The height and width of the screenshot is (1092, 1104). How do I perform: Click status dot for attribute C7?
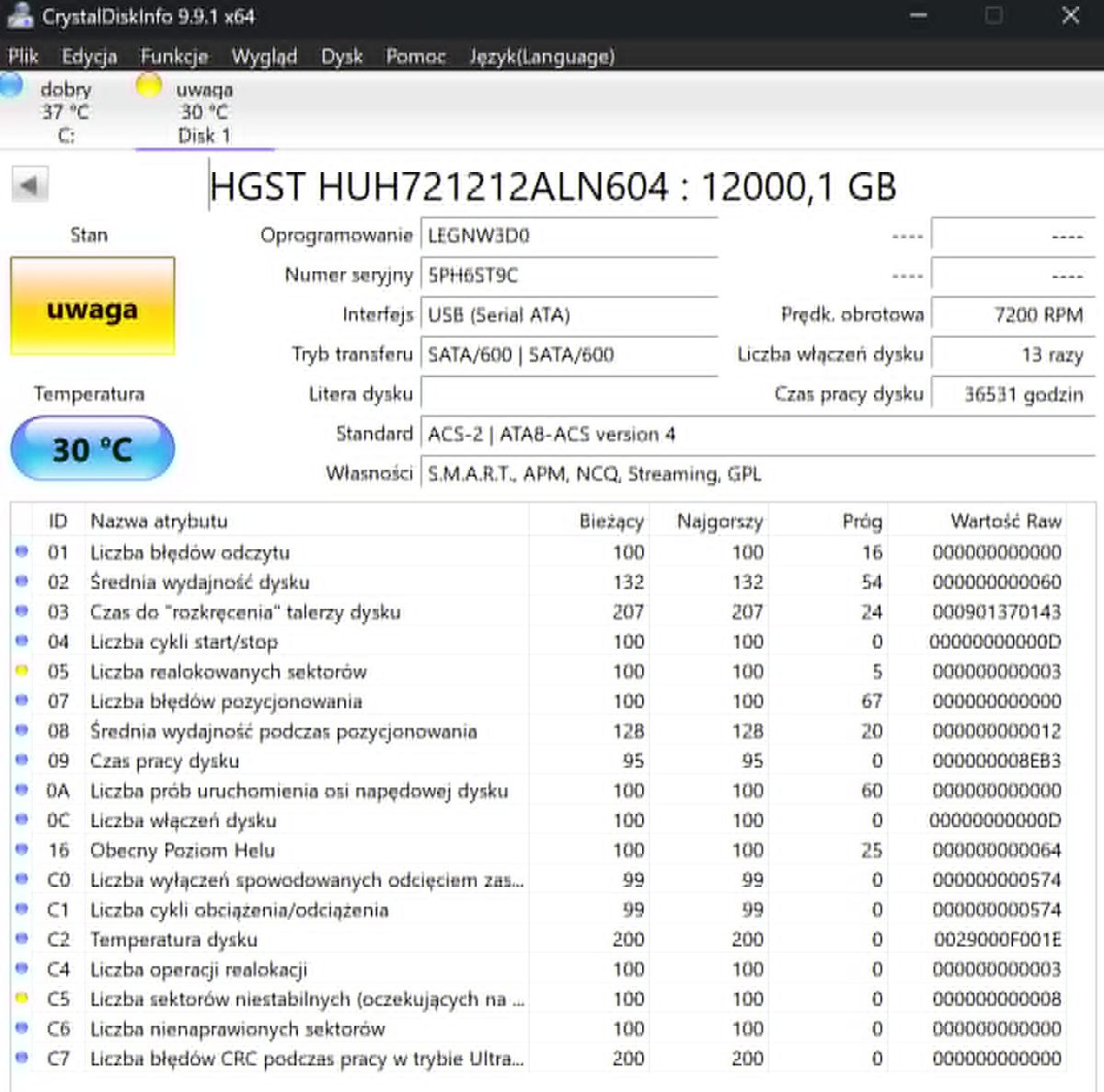pos(21,1058)
